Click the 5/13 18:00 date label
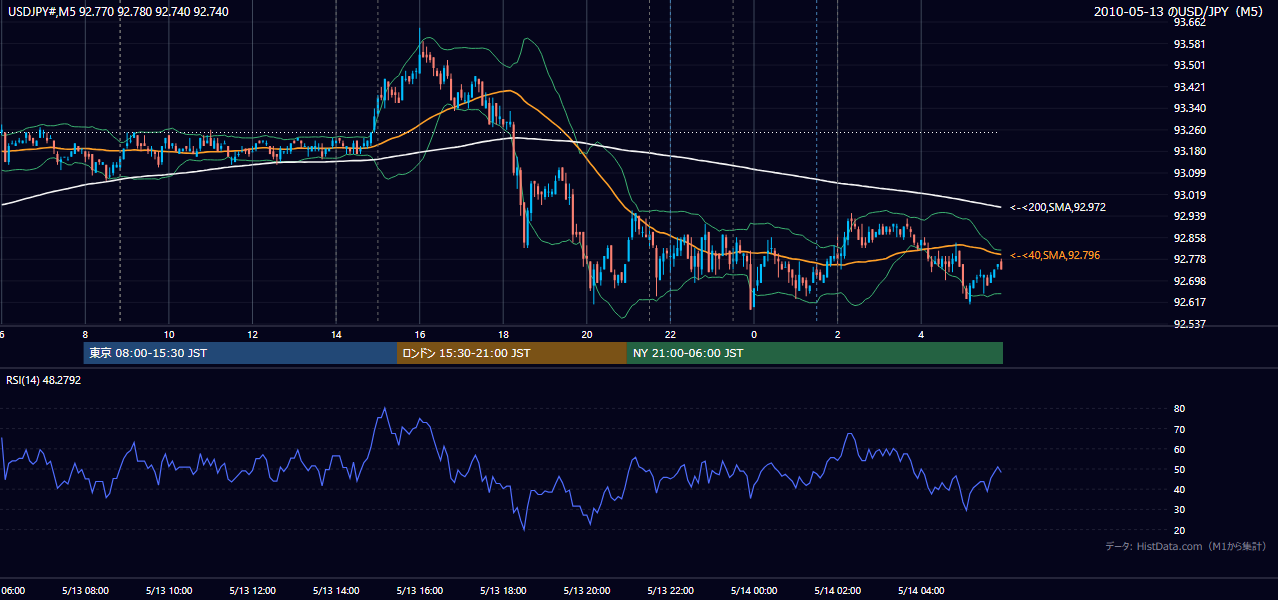The image size is (1278, 600). (x=503, y=590)
